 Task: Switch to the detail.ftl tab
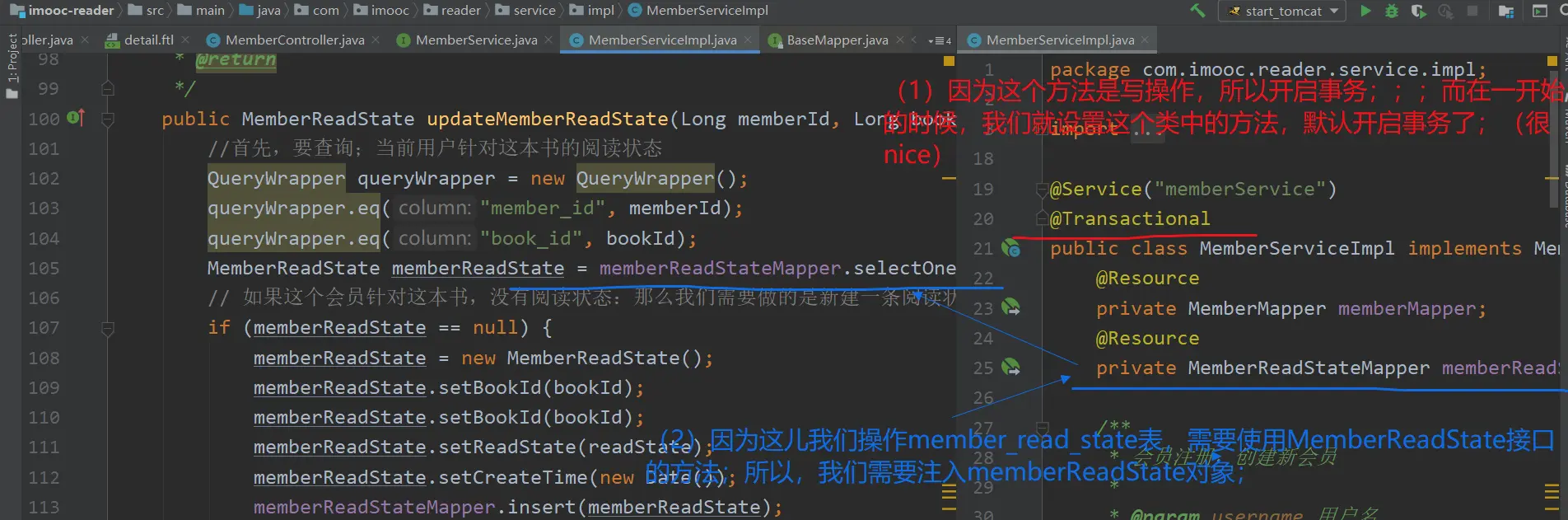click(x=148, y=40)
